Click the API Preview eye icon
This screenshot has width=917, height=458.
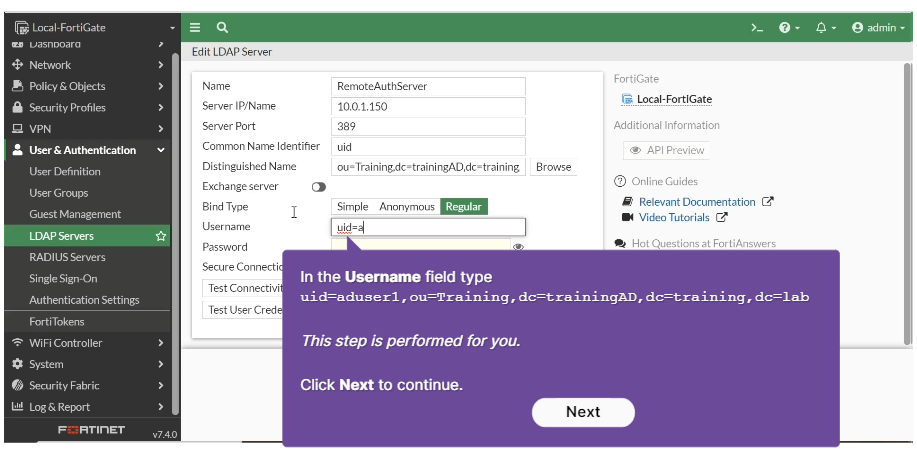pyautogui.click(x=635, y=150)
